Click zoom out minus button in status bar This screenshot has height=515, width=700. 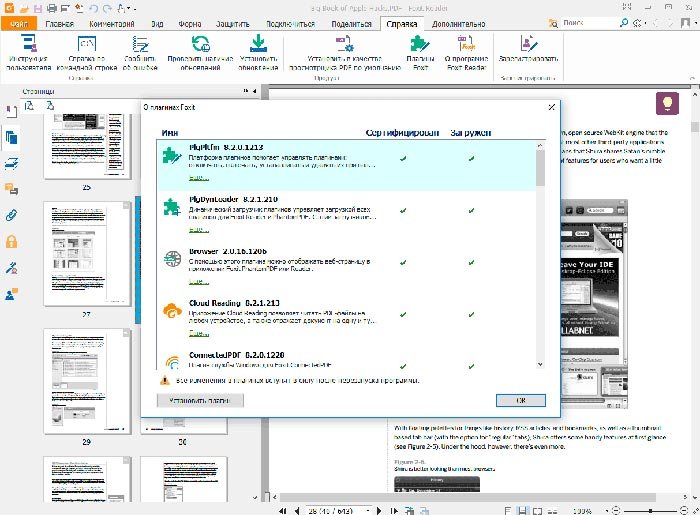[616, 511]
